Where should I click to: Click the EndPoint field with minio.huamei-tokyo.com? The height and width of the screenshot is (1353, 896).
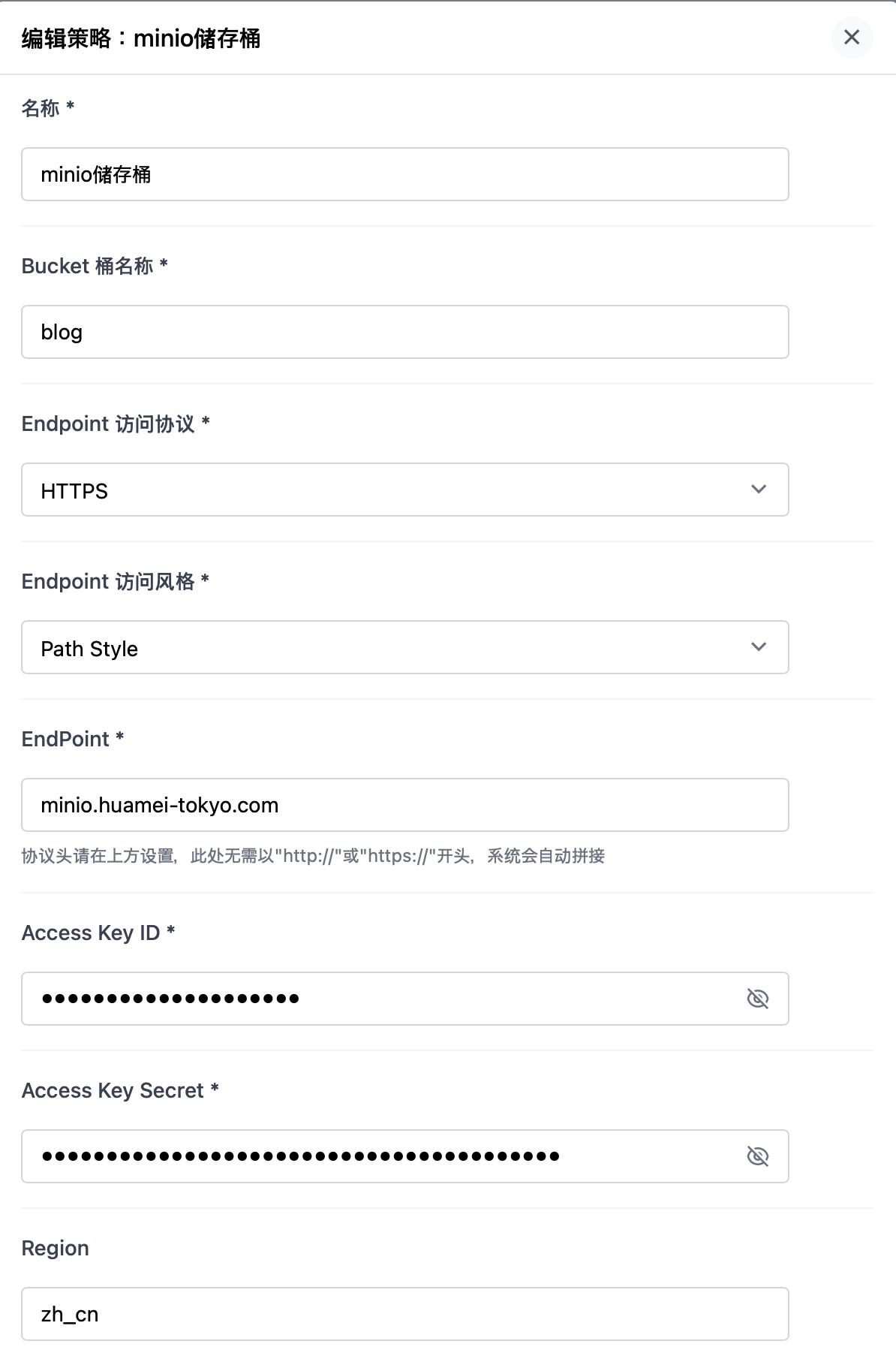405,805
